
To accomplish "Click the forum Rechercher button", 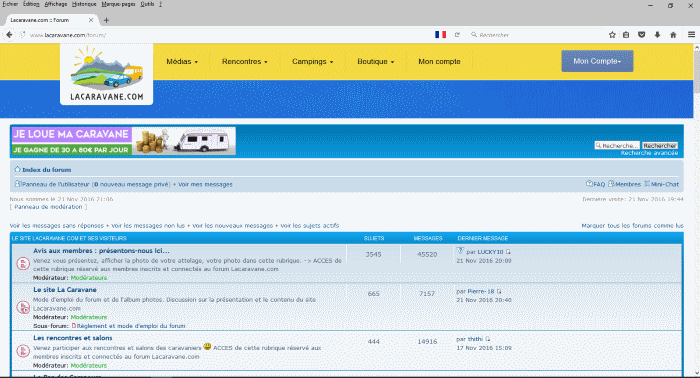I will point(660,145).
